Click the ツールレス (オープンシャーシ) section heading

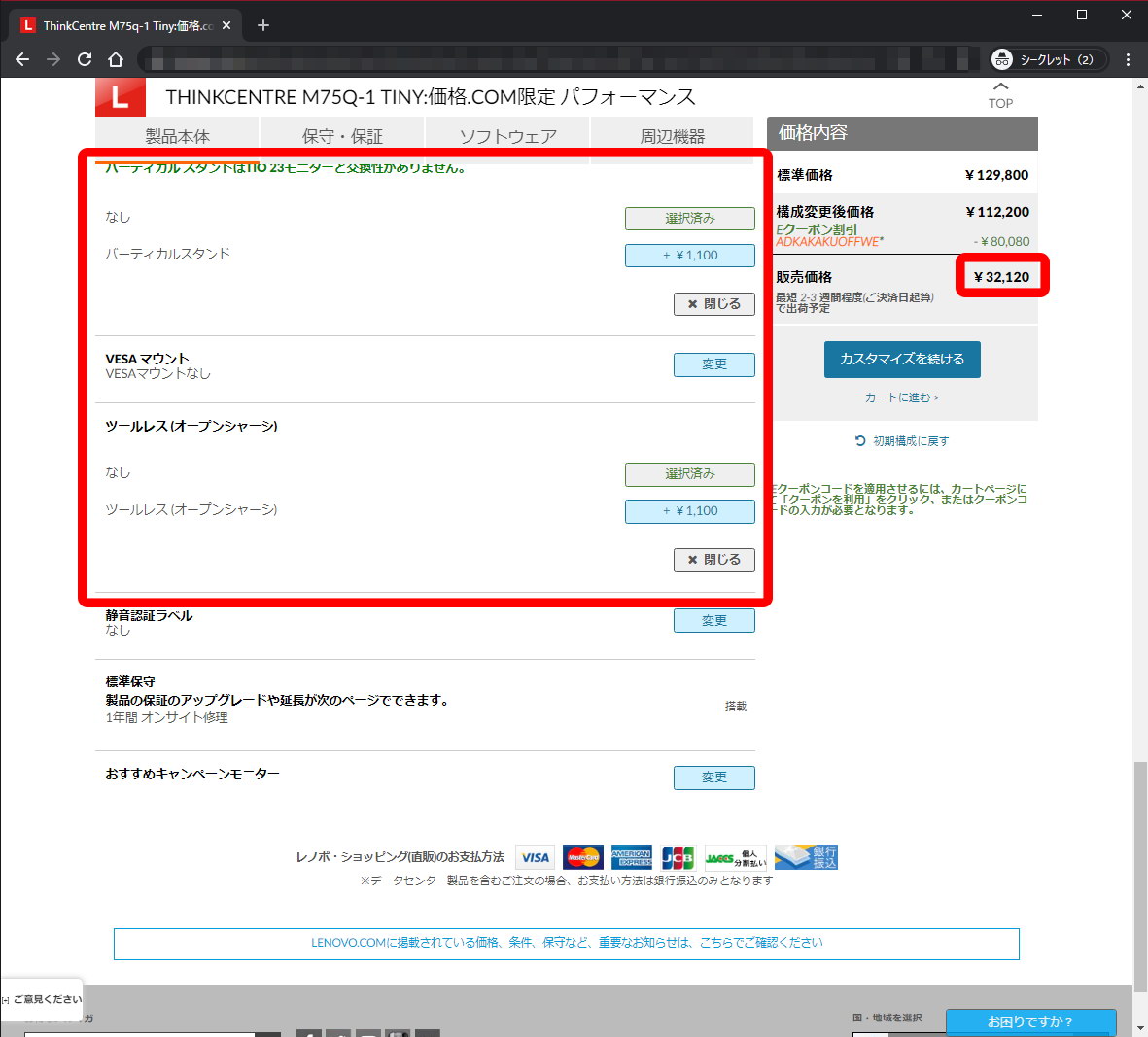(x=191, y=426)
